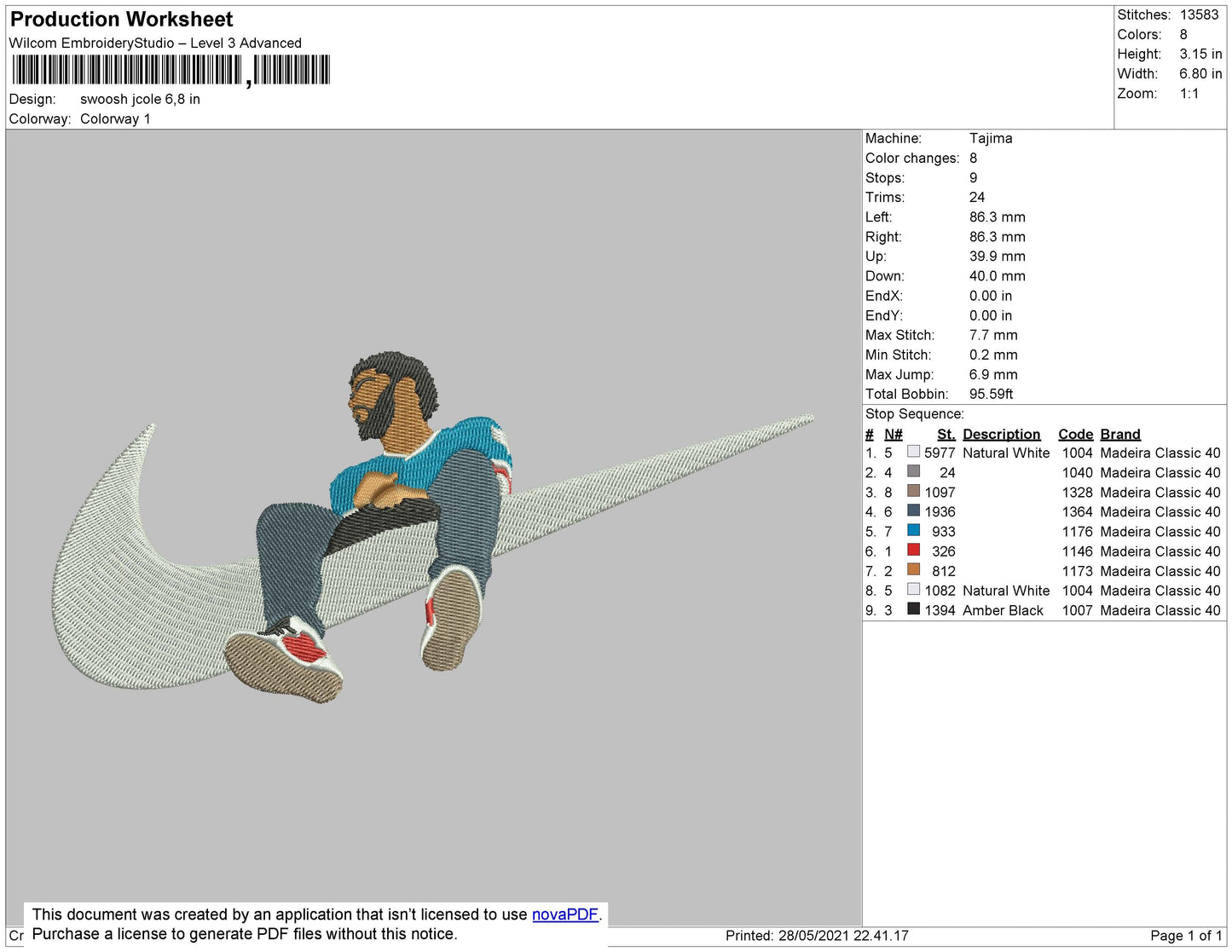Click the Max Jump value 6.9 mm

coord(993,374)
